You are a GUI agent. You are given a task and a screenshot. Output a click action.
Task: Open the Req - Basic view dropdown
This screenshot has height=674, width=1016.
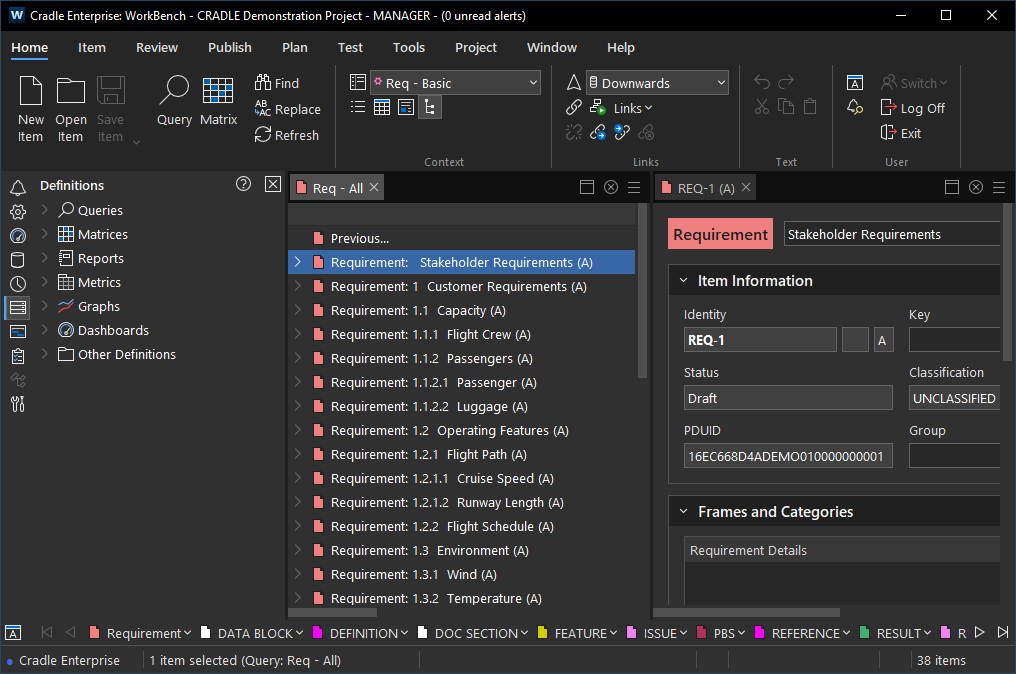(x=455, y=83)
